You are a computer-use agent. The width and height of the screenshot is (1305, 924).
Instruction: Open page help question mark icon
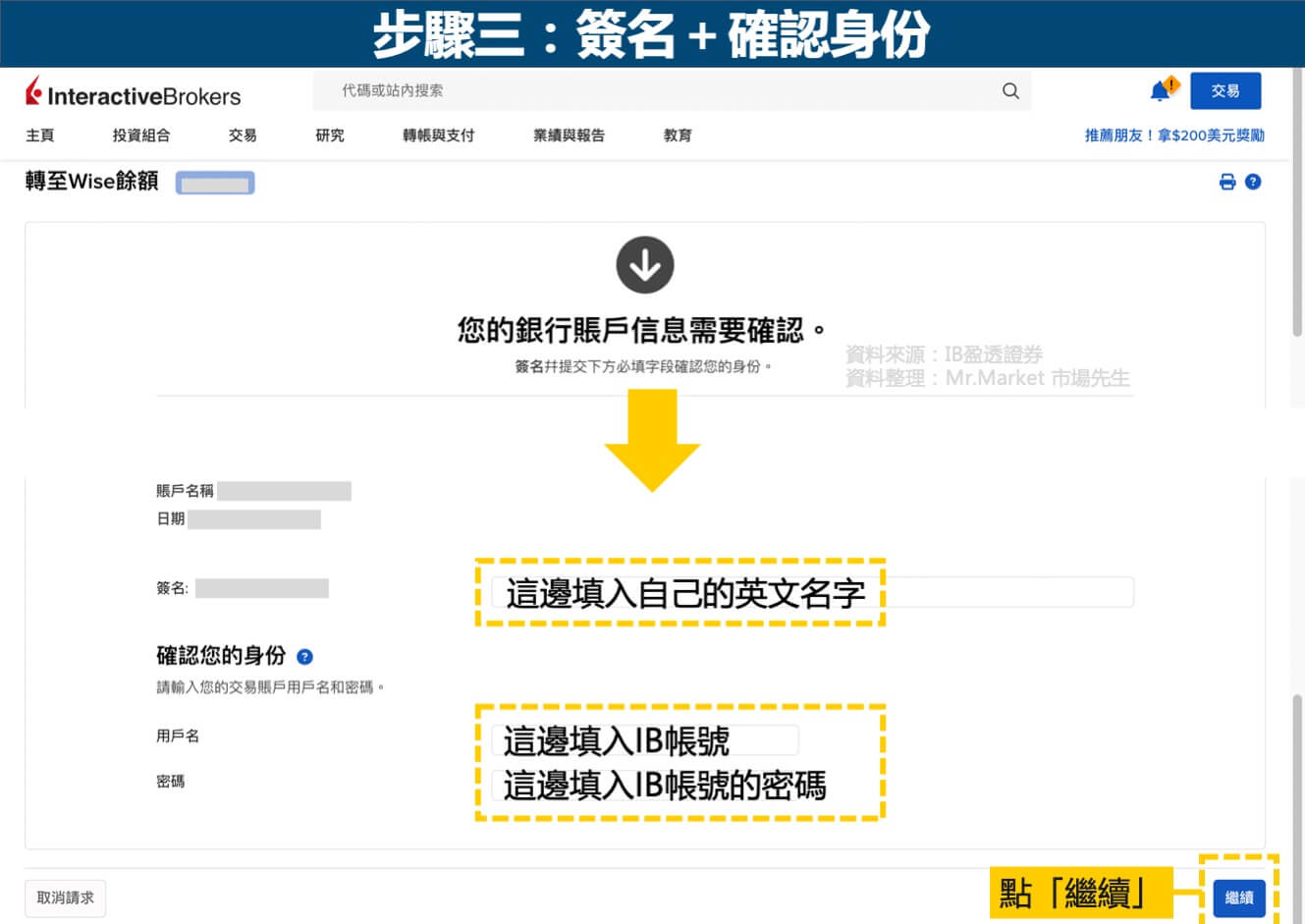(1253, 182)
